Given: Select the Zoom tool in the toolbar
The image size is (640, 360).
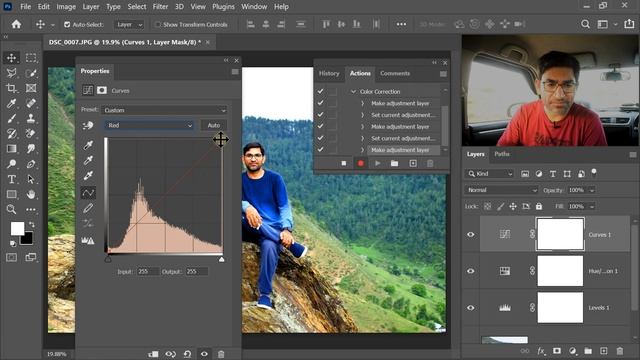Looking at the screenshot, I should click(x=11, y=209).
